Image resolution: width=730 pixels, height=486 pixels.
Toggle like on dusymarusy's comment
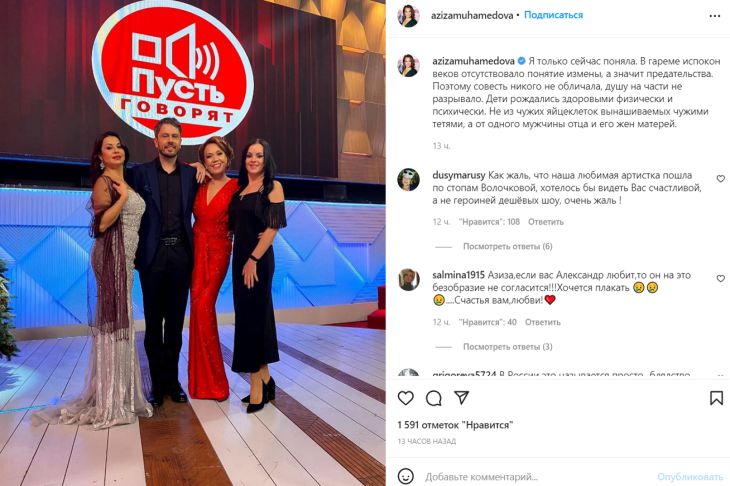click(720, 179)
